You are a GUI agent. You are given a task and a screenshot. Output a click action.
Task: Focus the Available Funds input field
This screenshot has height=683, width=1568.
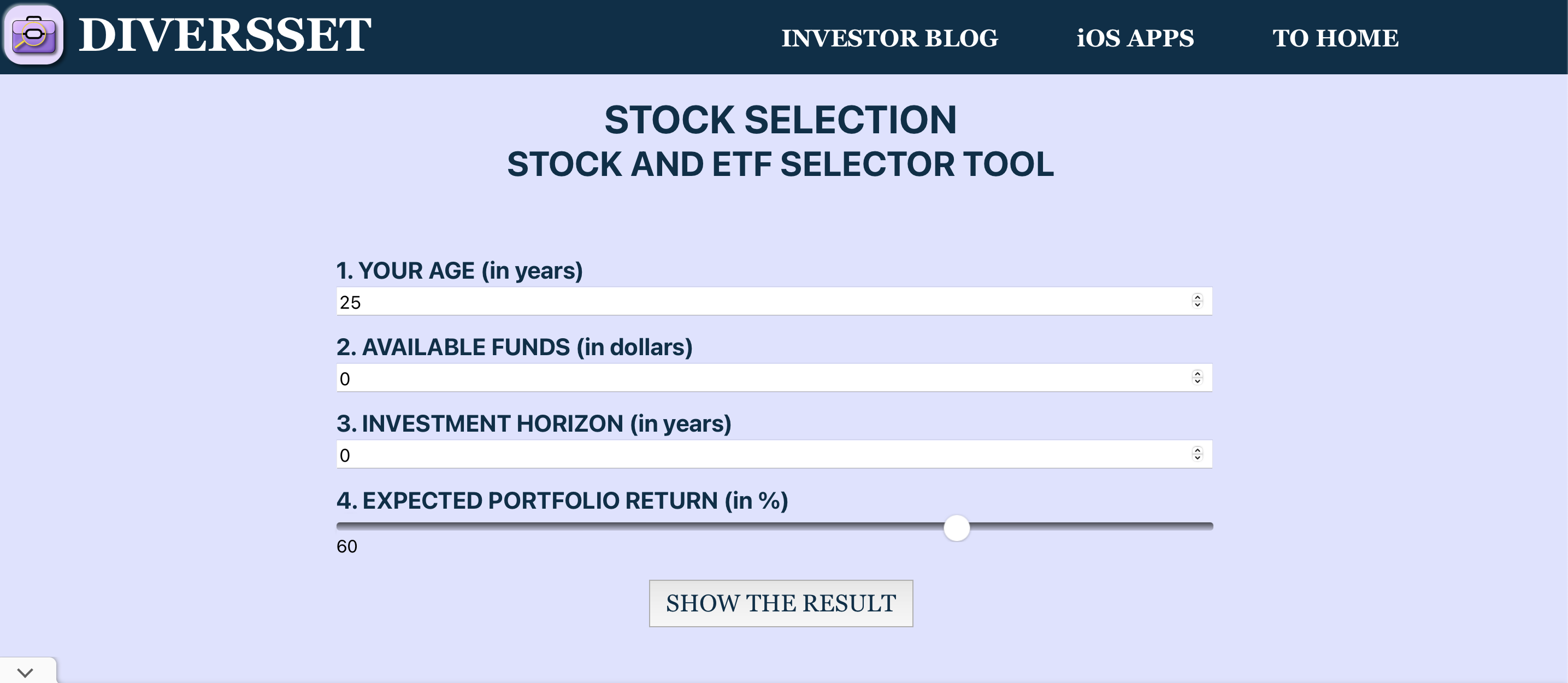coord(774,378)
